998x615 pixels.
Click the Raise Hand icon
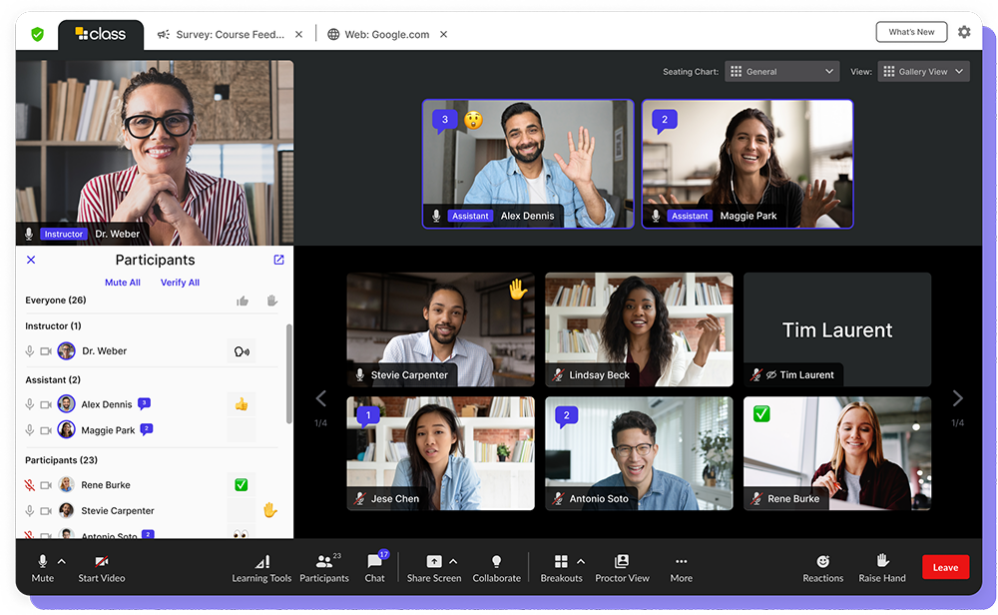(x=882, y=561)
